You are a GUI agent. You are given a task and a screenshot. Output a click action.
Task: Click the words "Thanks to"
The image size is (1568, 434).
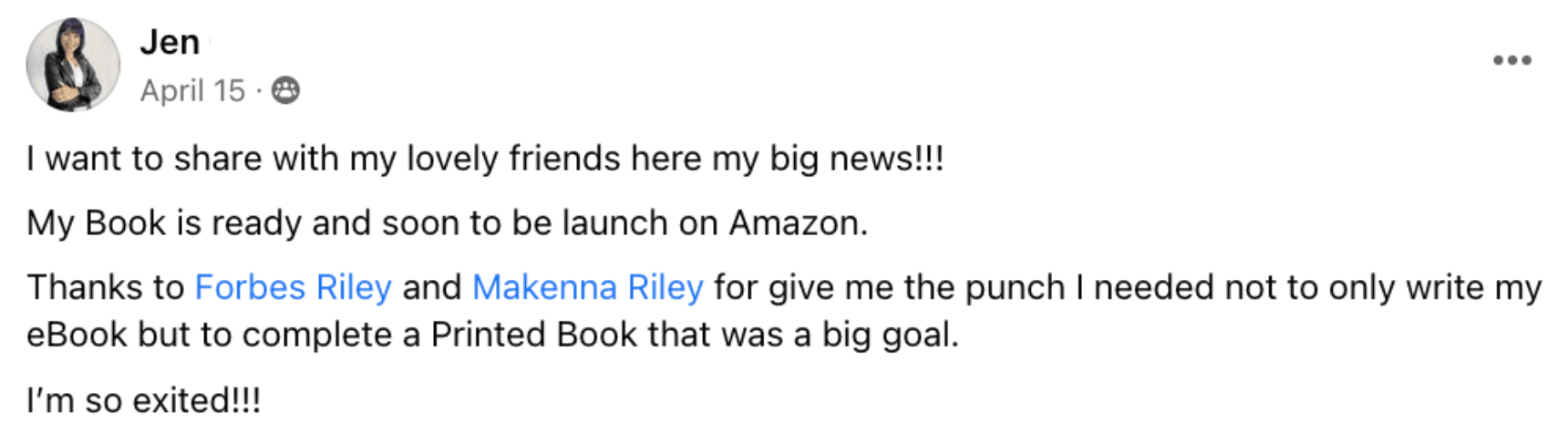pyautogui.click(x=105, y=287)
